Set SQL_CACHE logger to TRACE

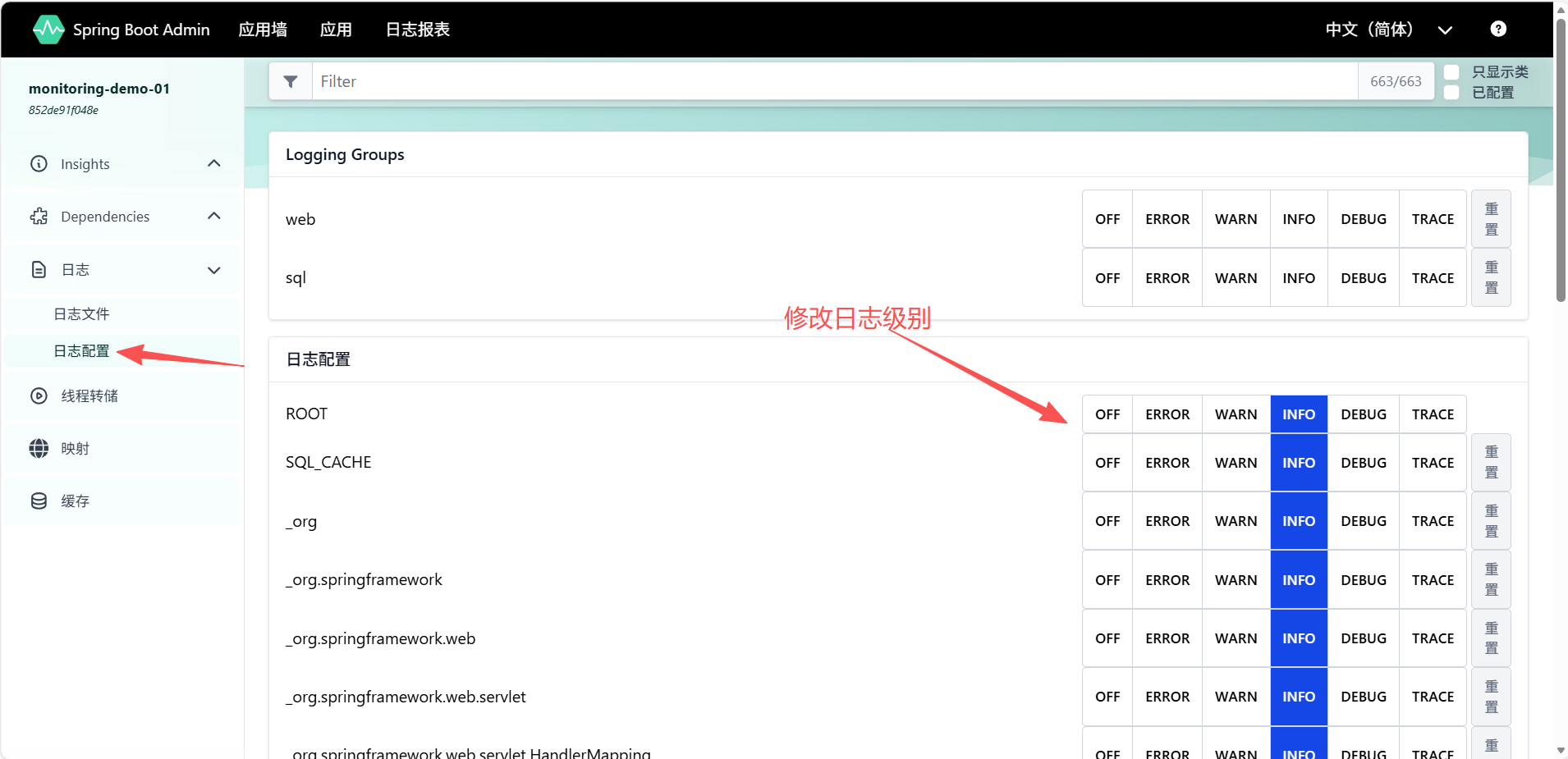pos(1433,463)
